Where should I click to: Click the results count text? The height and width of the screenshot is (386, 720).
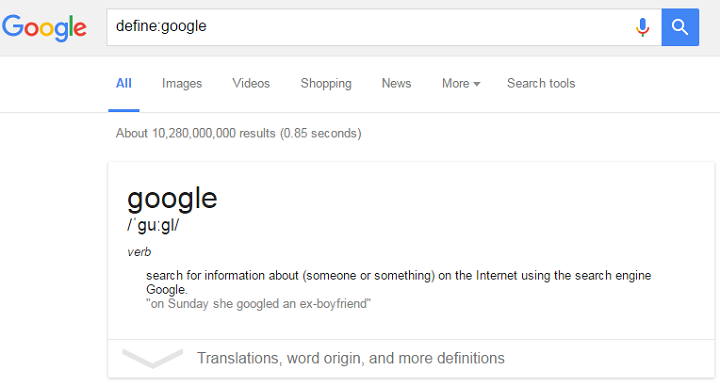[238, 133]
